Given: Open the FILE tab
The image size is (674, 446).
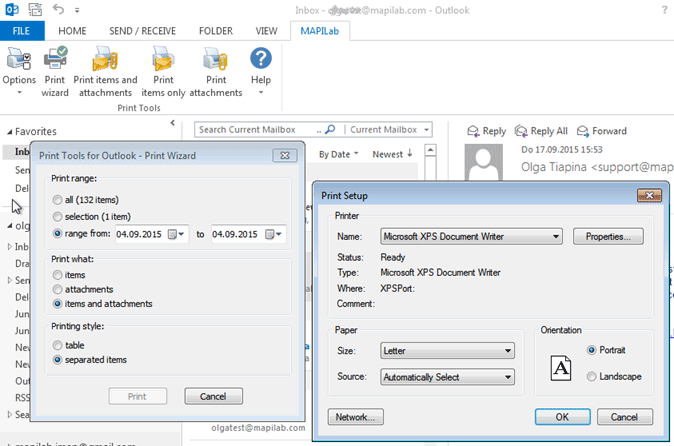Looking at the screenshot, I should click(21, 31).
